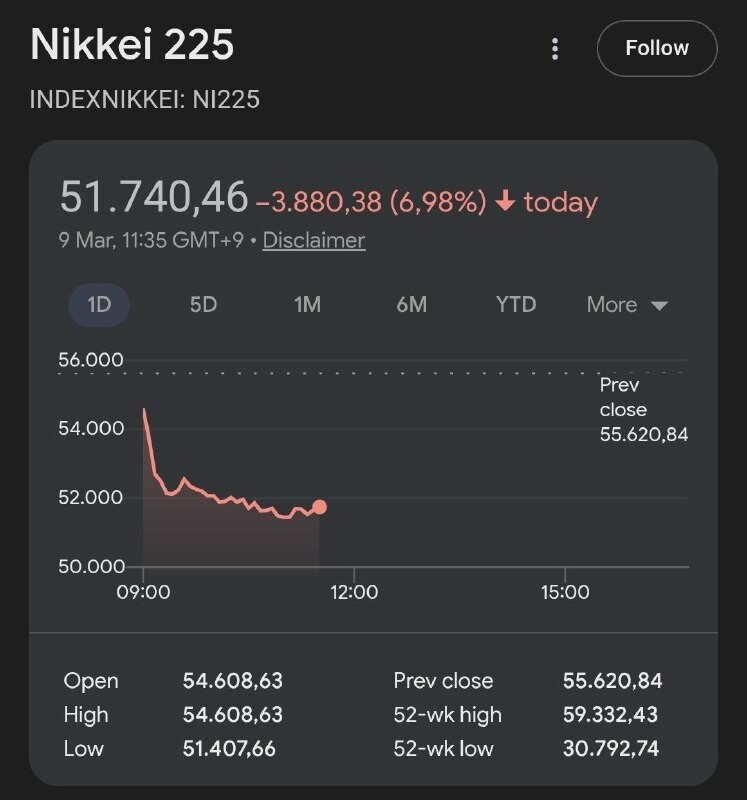The height and width of the screenshot is (800, 747).
Task: Open the three-dot more options menu
Action: coord(555,49)
